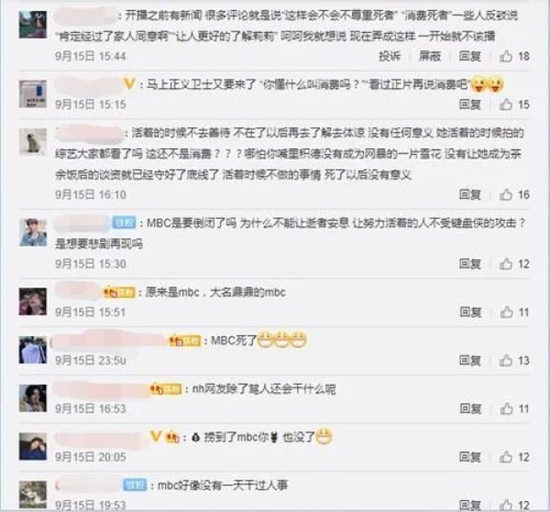
Task: Like the 16:10 comment with 16 likes
Action: click(505, 195)
